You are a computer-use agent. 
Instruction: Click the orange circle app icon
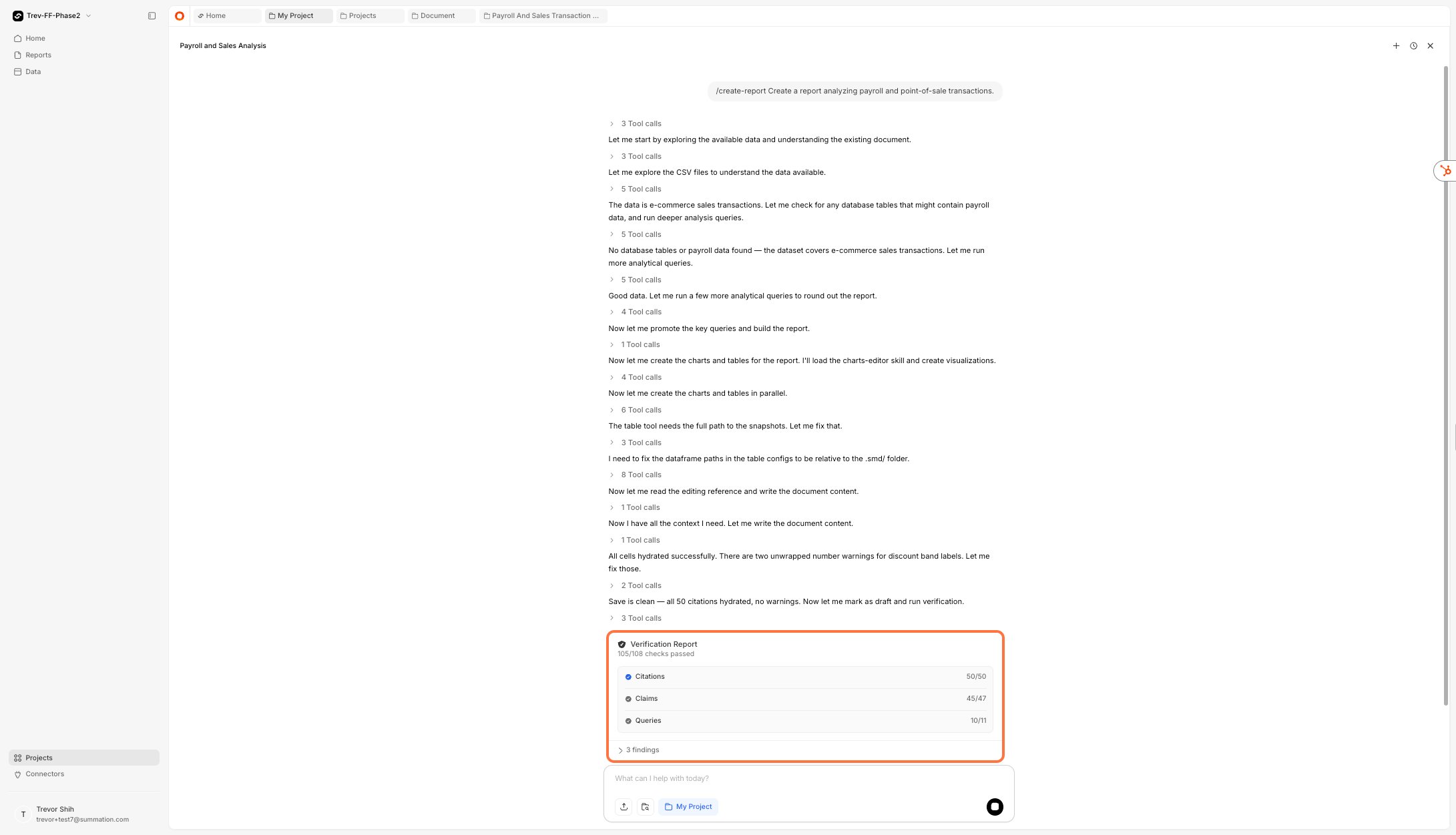[180, 16]
